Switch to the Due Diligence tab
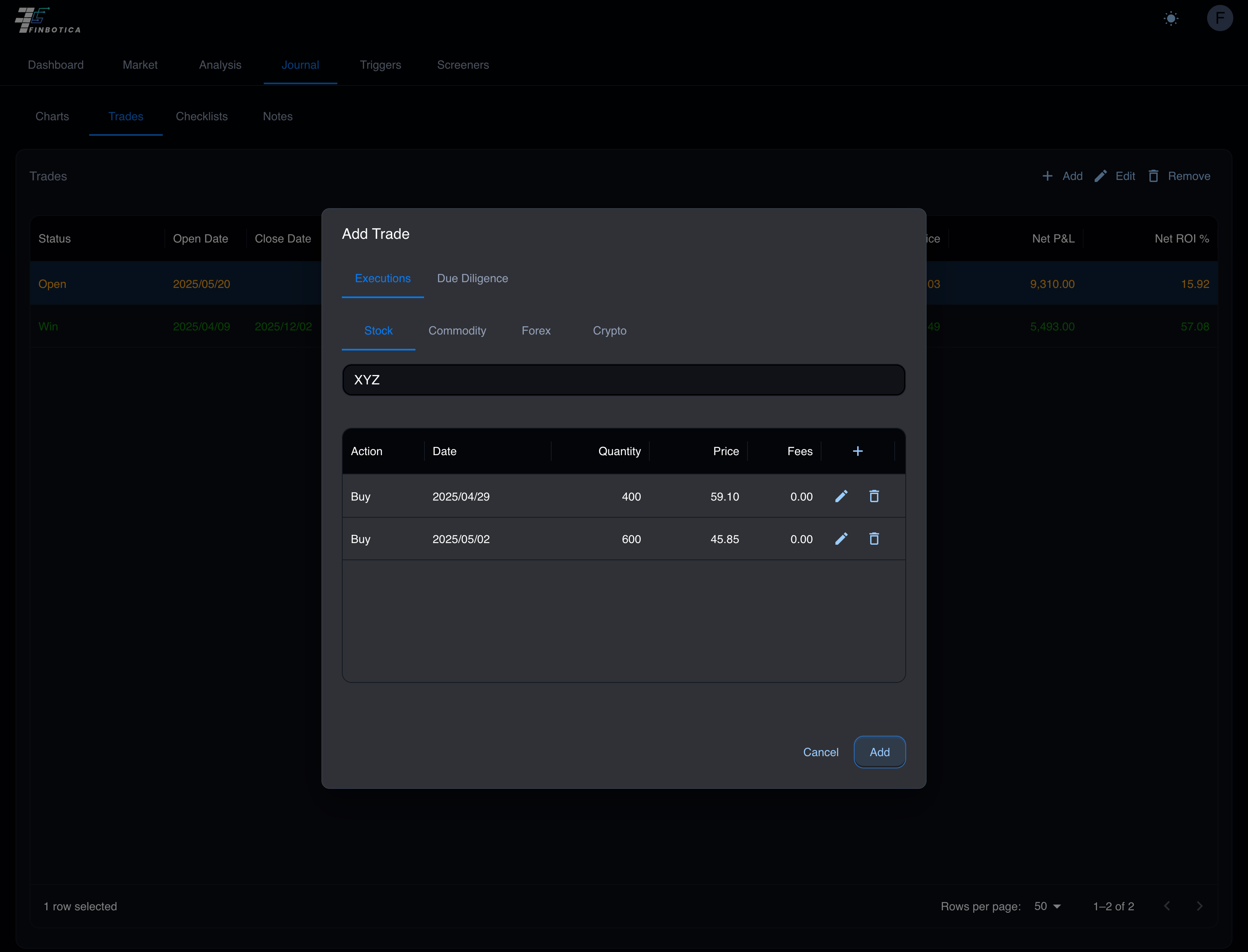Image resolution: width=1248 pixels, height=952 pixels. point(472,278)
